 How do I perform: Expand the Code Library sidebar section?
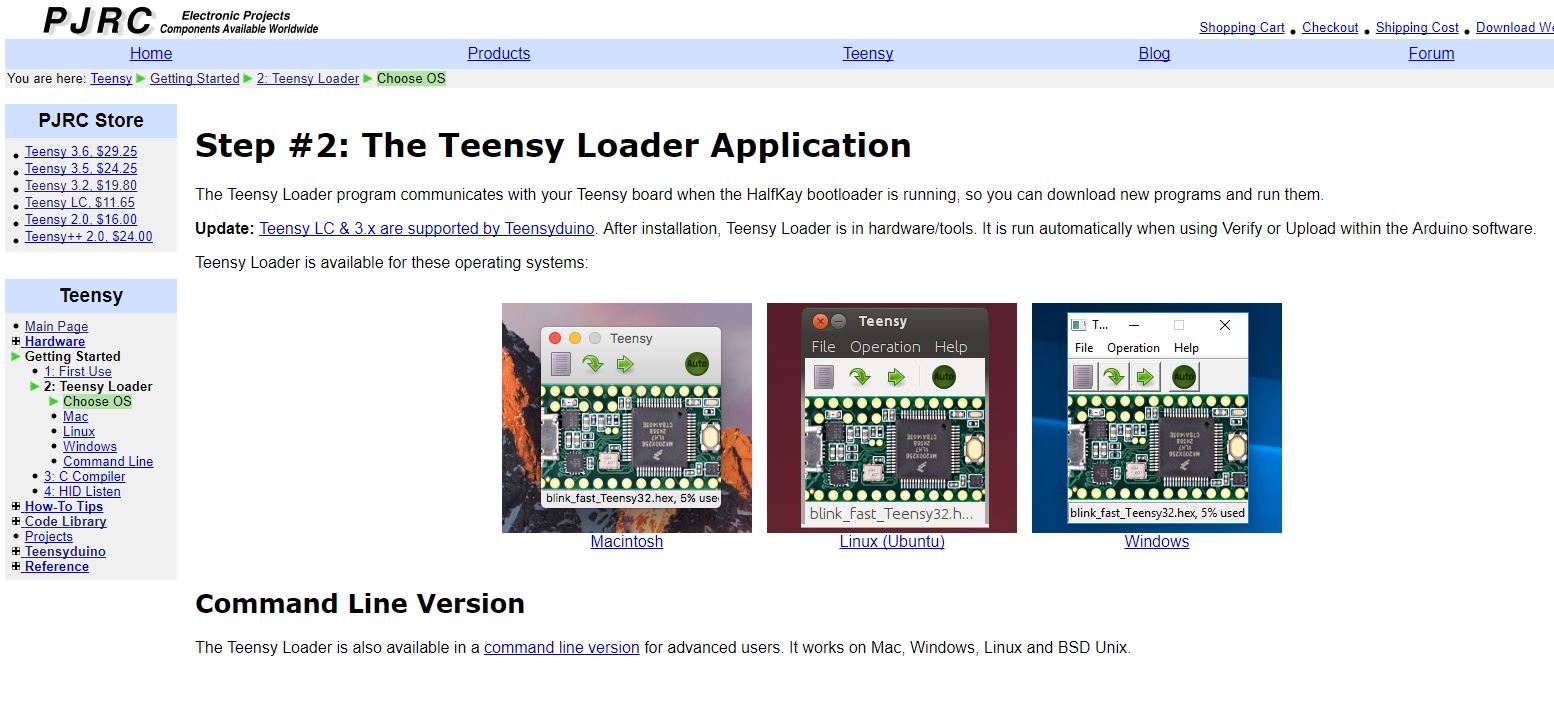tap(16, 522)
